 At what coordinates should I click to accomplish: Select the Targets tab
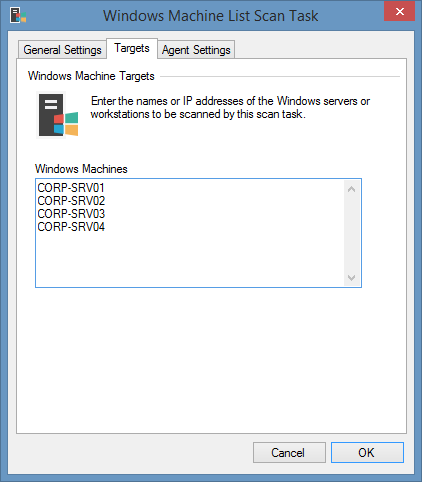point(132,48)
